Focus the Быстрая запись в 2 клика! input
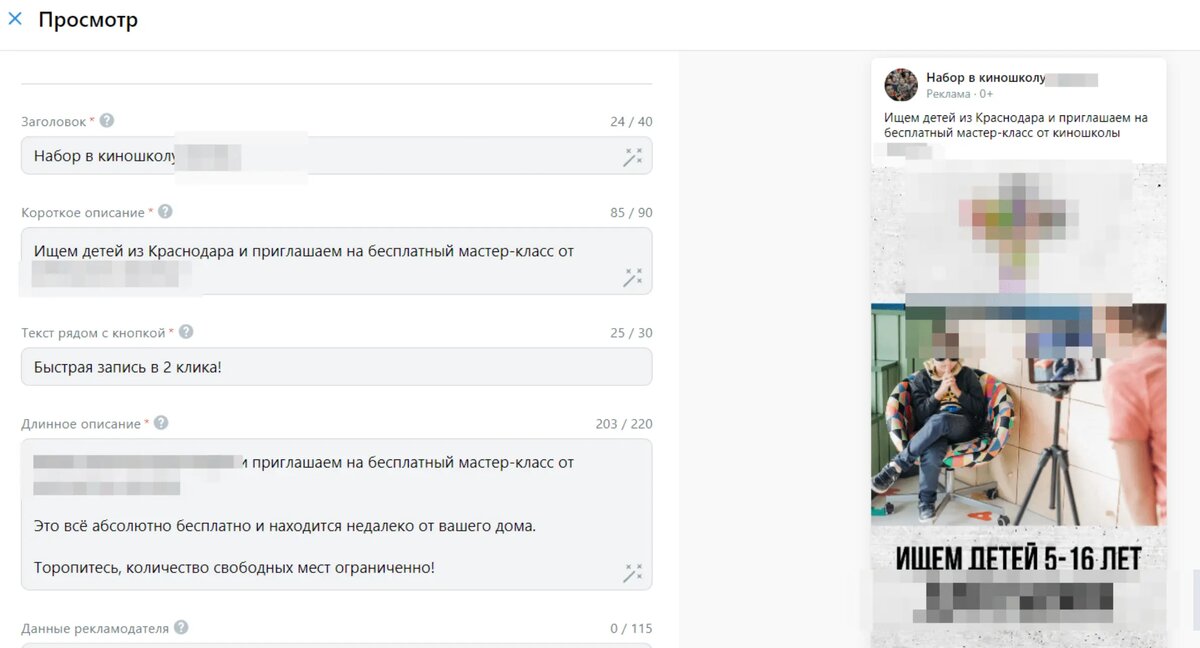1200x648 pixels. click(x=336, y=367)
